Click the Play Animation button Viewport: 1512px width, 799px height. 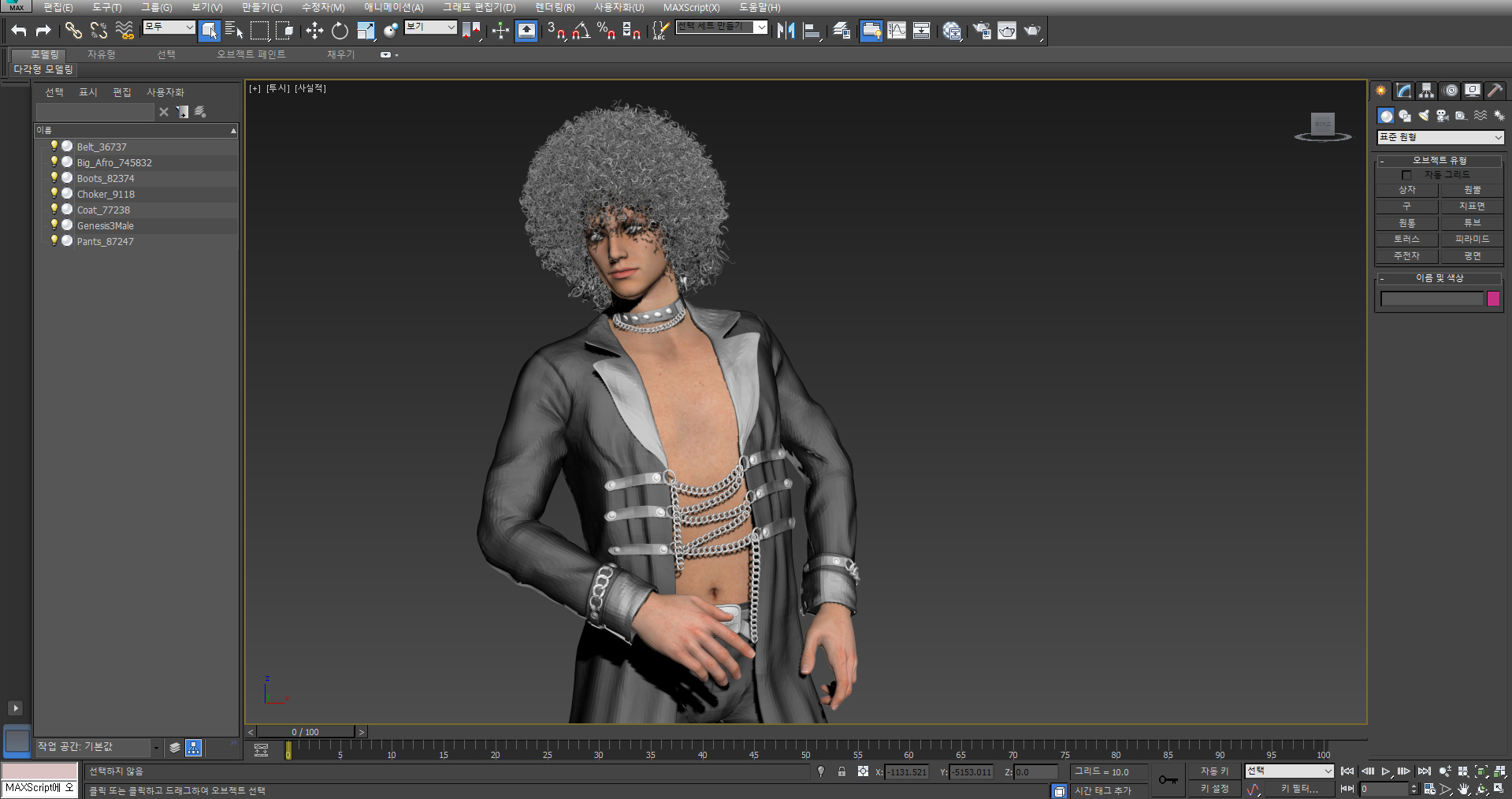pyautogui.click(x=1386, y=771)
